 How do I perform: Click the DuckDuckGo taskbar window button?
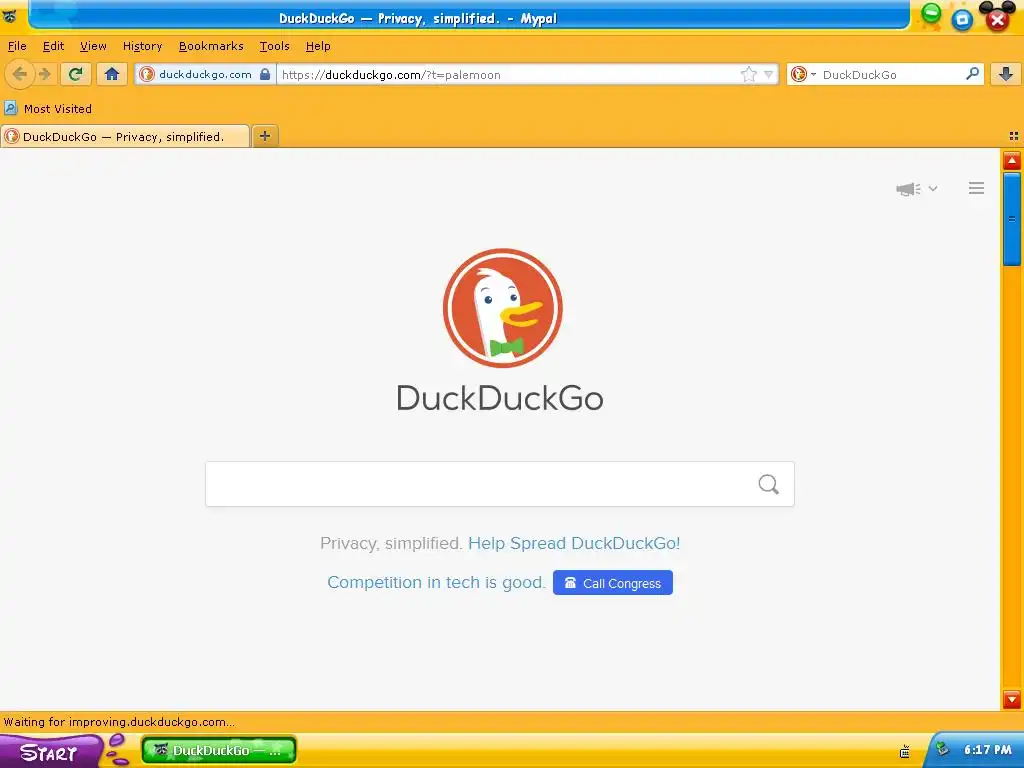tap(219, 750)
